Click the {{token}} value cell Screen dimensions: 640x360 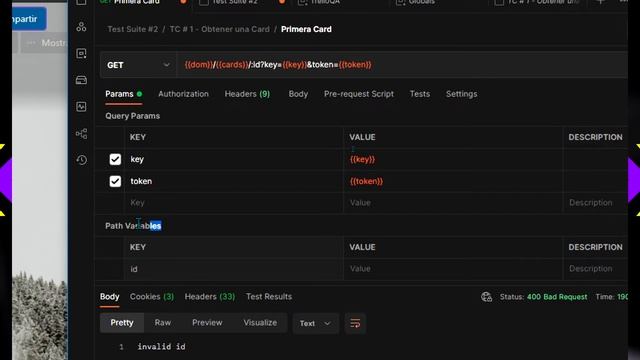click(x=453, y=181)
